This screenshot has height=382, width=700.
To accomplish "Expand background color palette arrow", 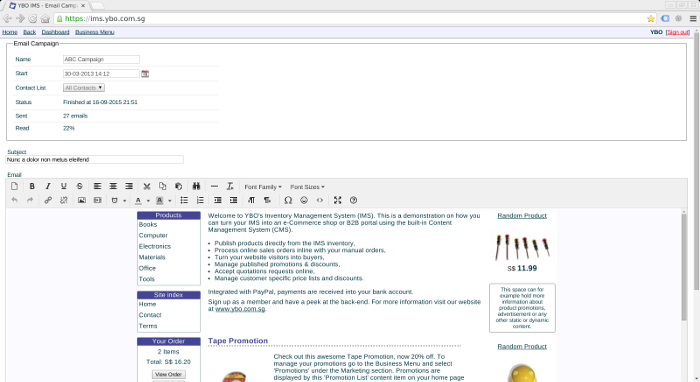I will [x=170, y=200].
